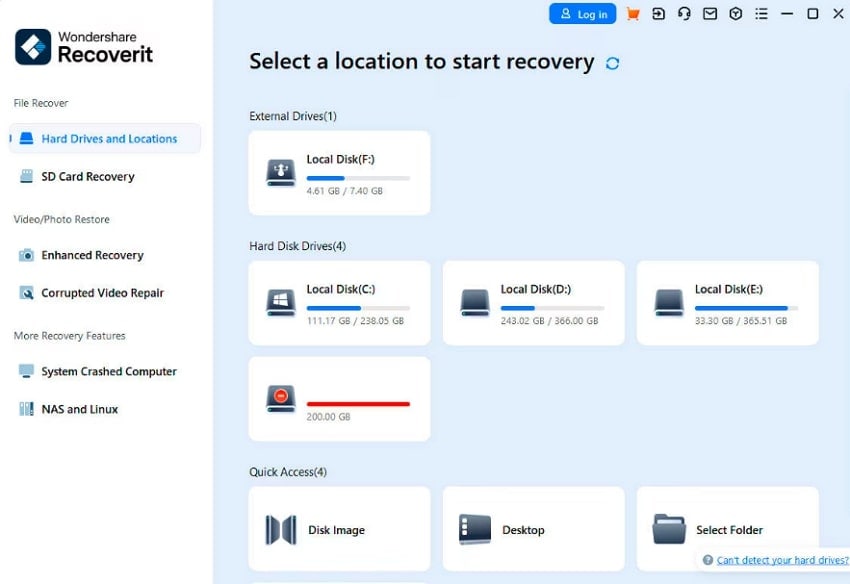
Task: Open the settings gear icon
Action: click(734, 14)
